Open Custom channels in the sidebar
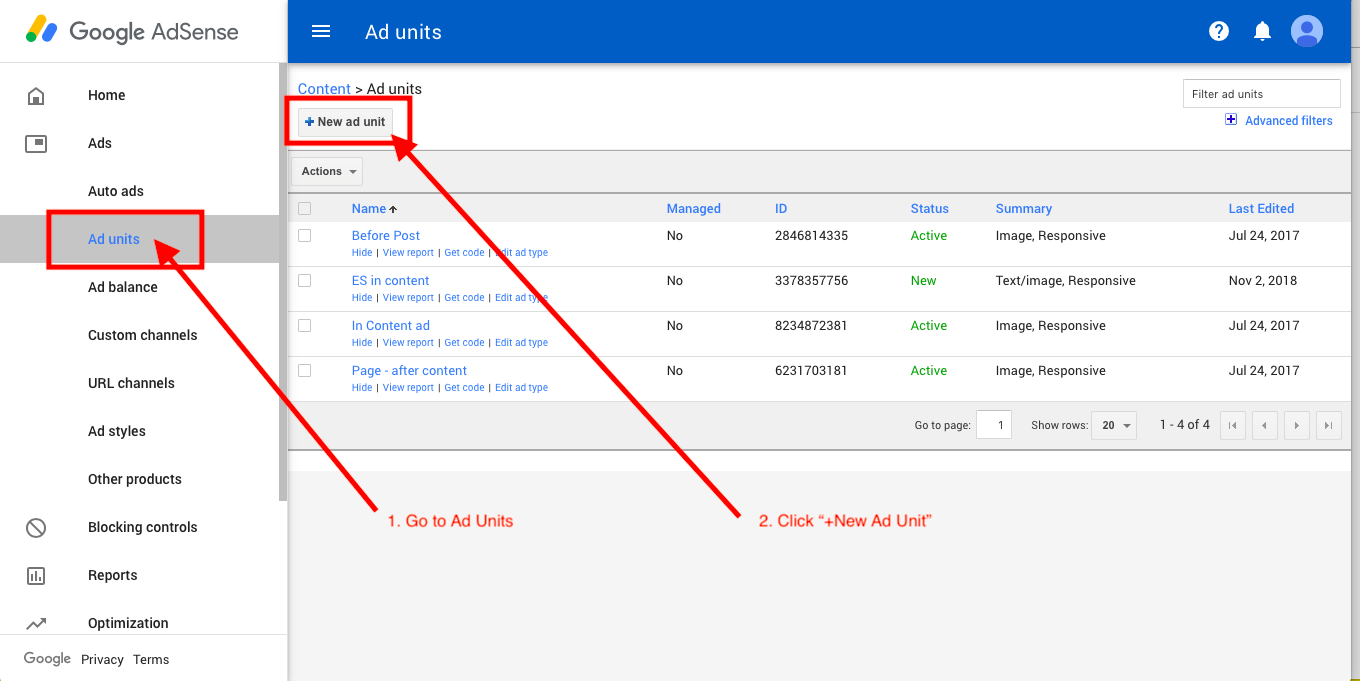 click(143, 335)
